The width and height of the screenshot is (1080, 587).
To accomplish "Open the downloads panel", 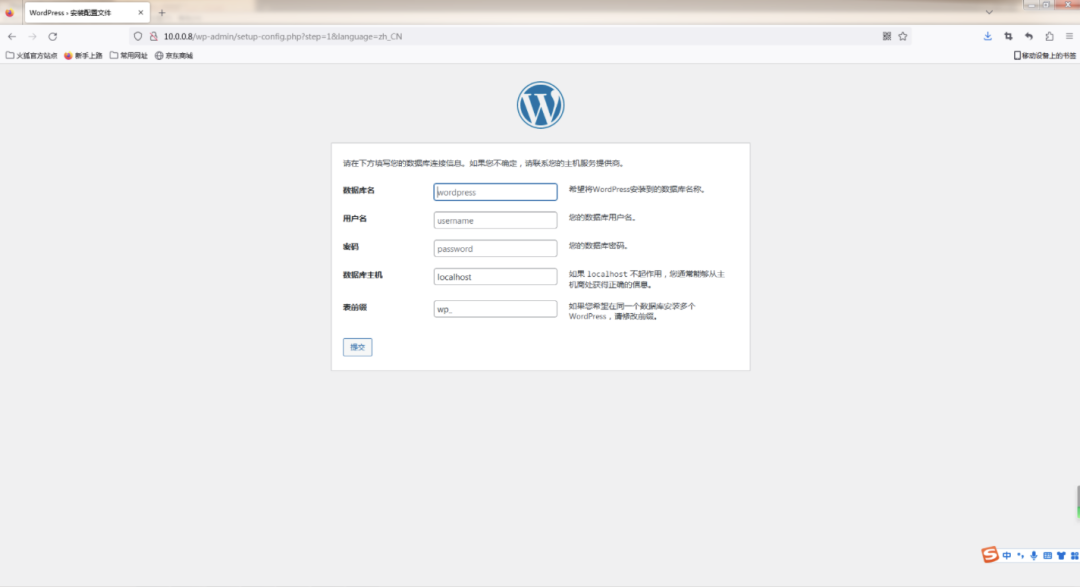I will (988, 36).
